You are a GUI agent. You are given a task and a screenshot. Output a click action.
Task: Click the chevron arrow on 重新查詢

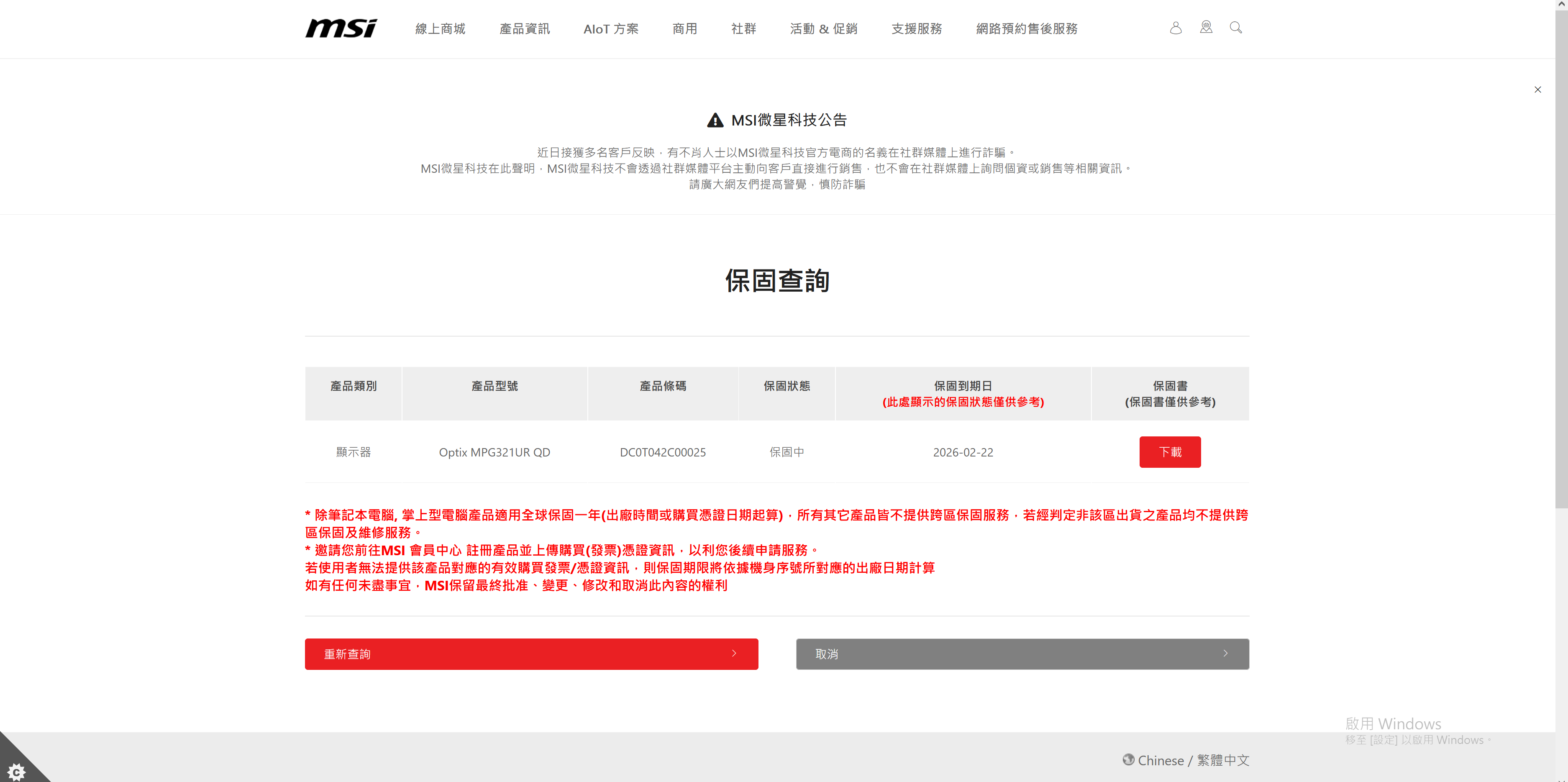coord(734,654)
